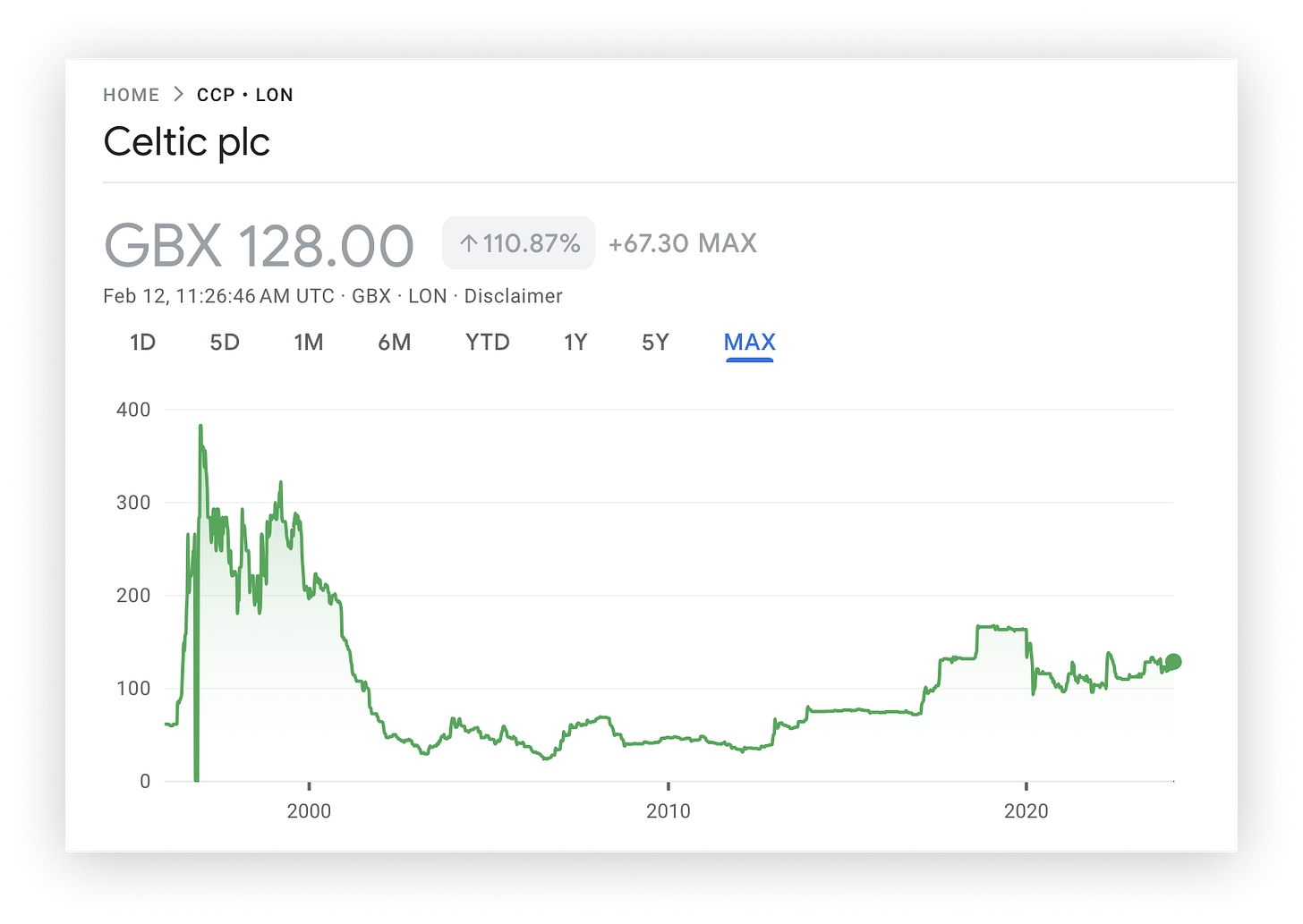
Task: Click the Celtic plc title
Action: point(186,142)
